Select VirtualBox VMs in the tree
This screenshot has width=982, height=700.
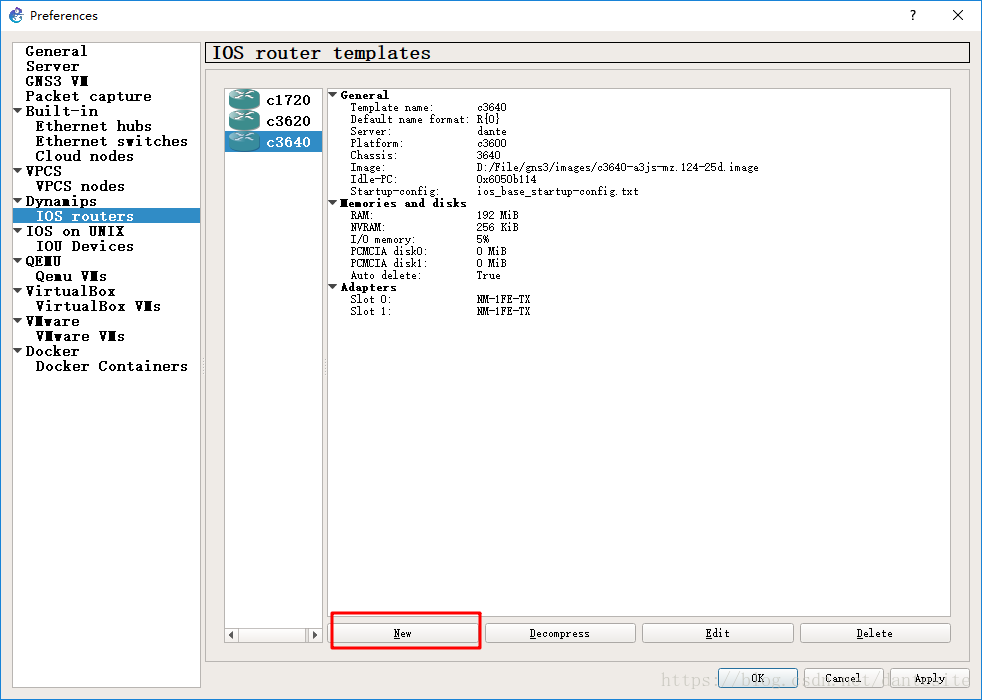(x=98, y=307)
